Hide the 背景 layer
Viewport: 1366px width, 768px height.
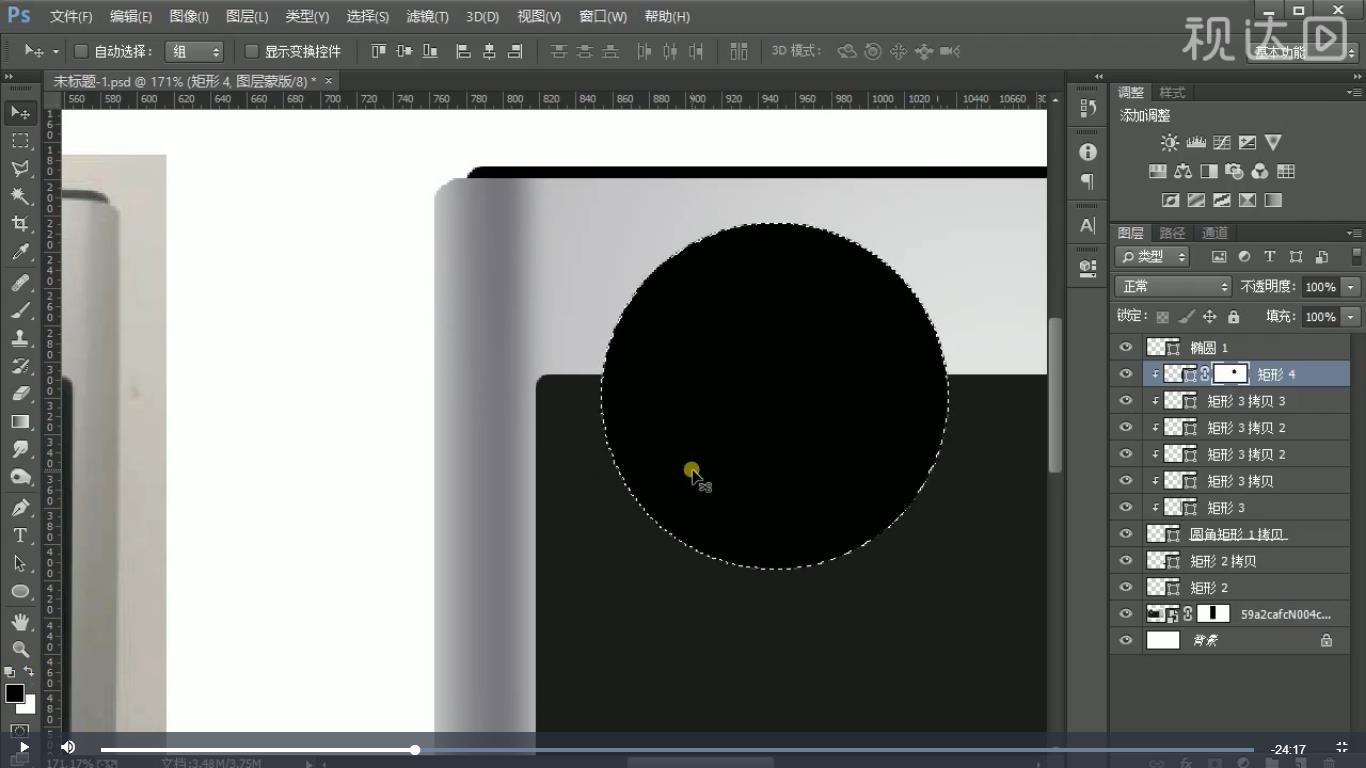click(1126, 640)
